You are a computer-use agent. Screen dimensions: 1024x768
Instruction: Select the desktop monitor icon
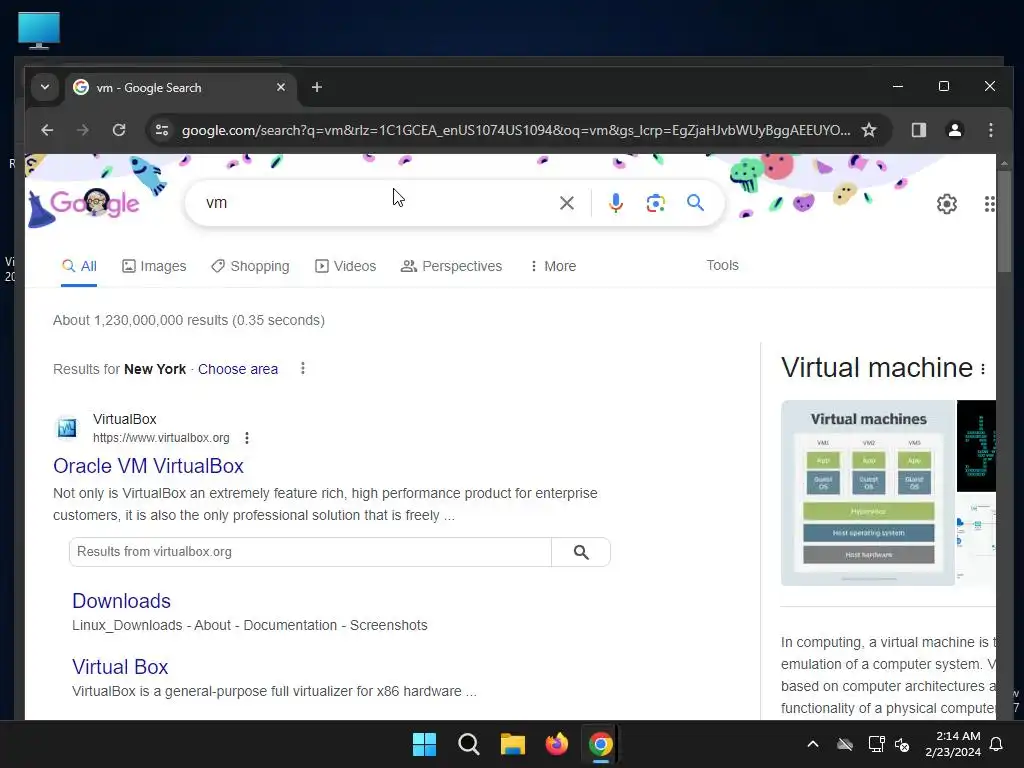click(39, 30)
